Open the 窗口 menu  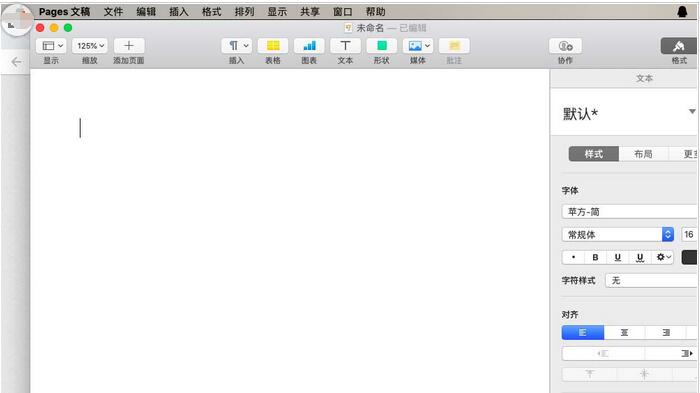(x=342, y=12)
